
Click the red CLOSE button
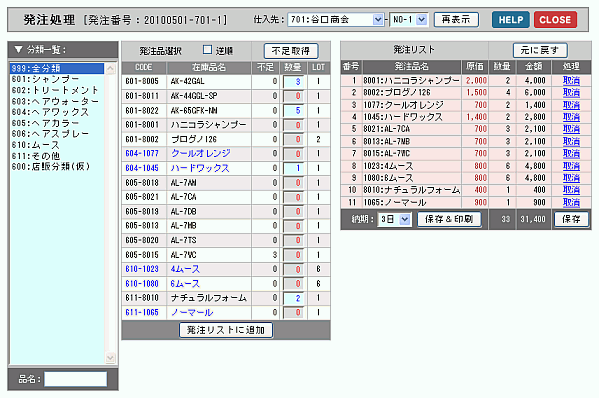555,19
